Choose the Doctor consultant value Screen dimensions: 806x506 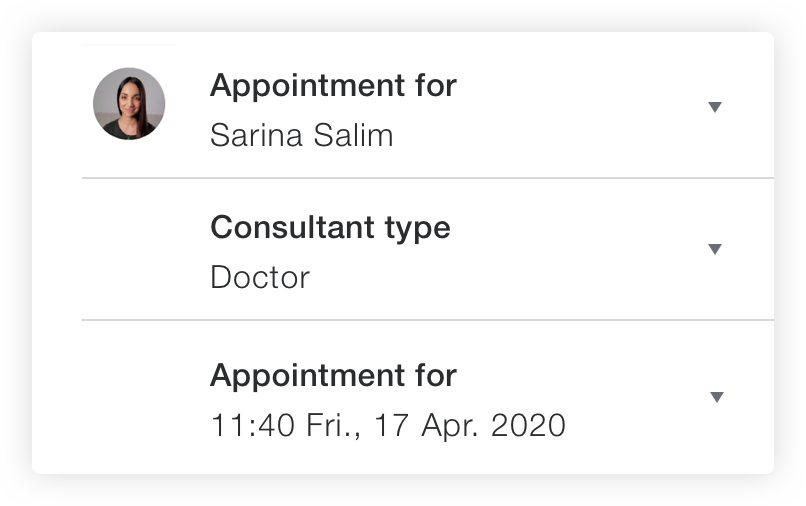click(x=260, y=278)
